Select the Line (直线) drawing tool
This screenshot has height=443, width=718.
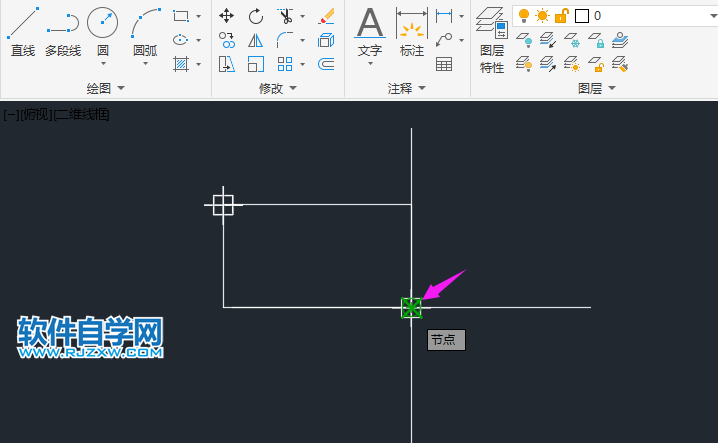pyautogui.click(x=22, y=30)
